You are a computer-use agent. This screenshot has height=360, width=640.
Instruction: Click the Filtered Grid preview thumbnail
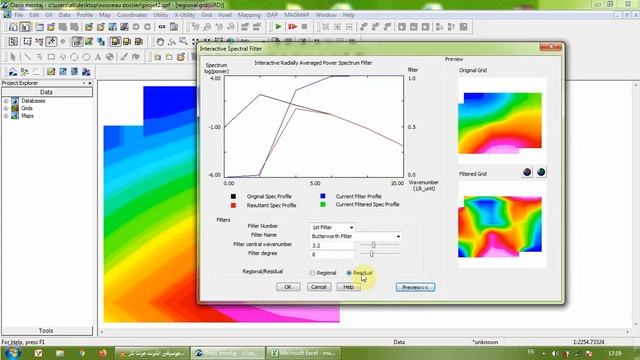(502, 225)
